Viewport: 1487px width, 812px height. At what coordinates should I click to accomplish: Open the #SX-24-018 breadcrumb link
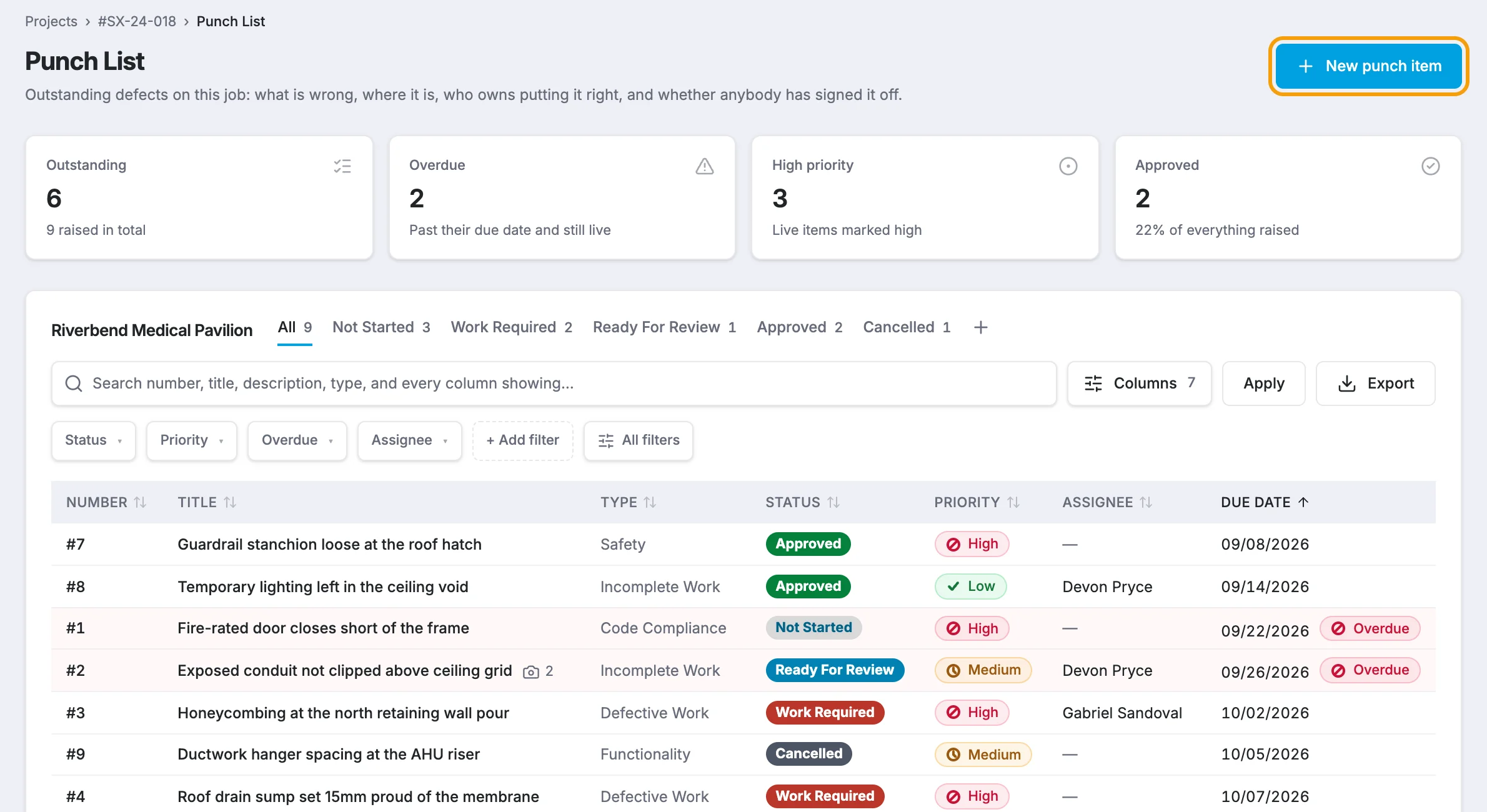[137, 21]
